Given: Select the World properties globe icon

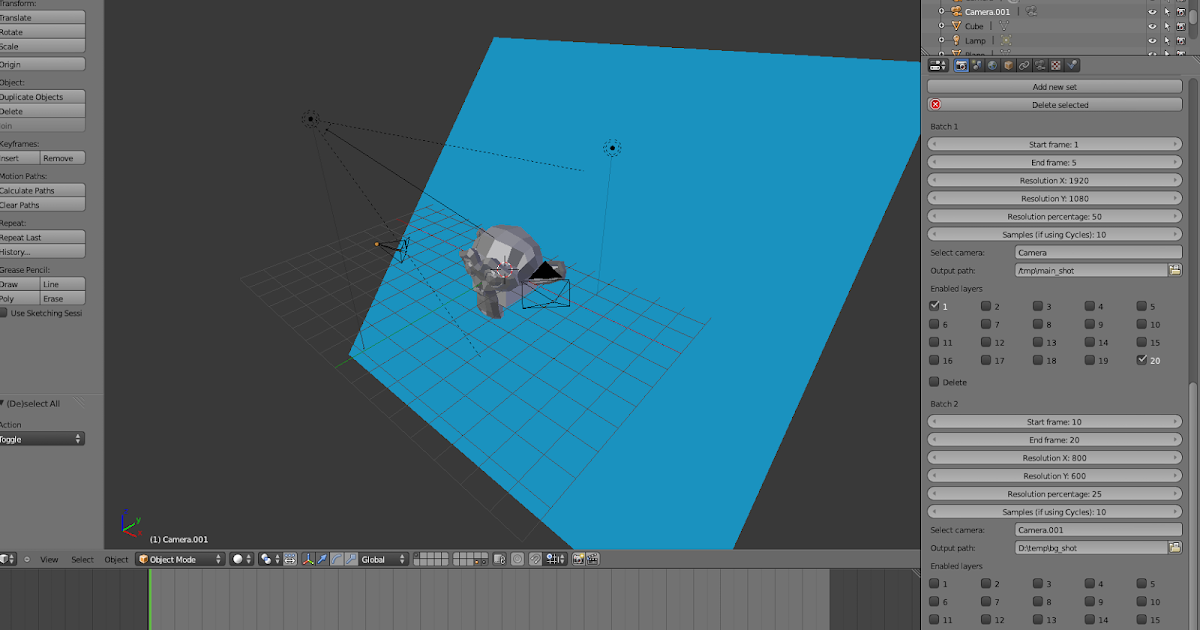Looking at the screenshot, I should point(992,64).
